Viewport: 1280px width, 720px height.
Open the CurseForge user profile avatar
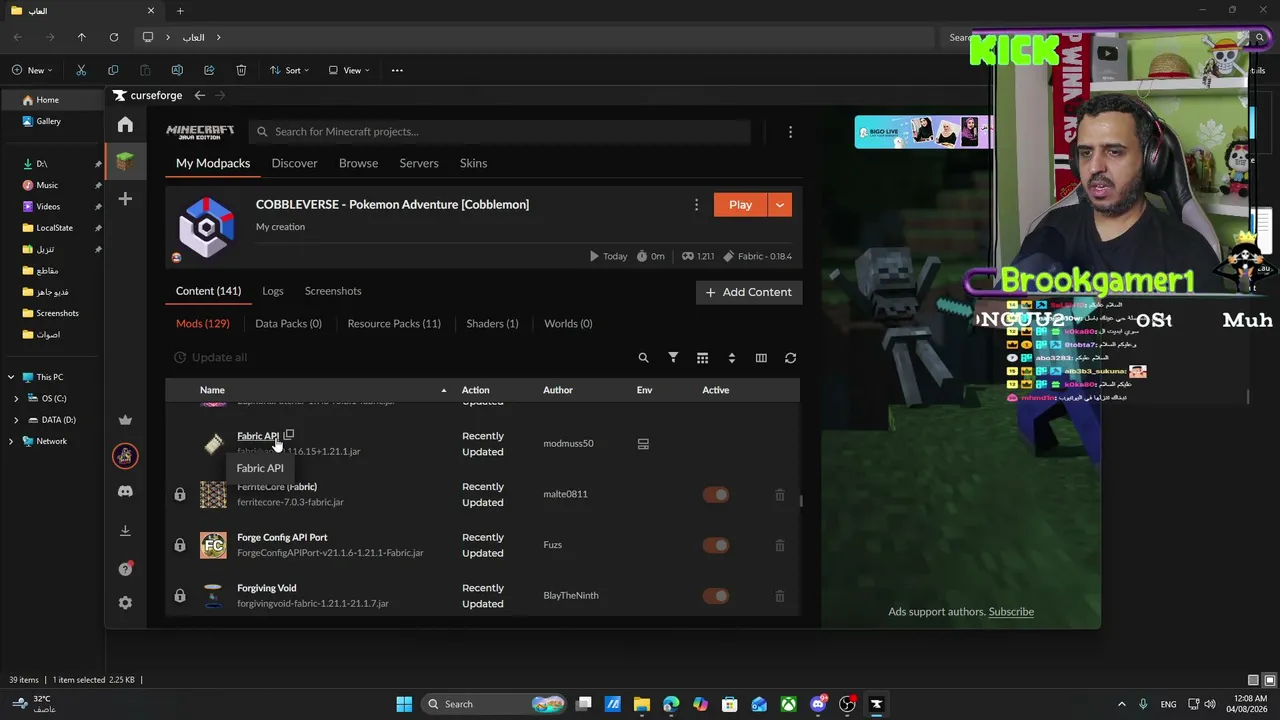pyautogui.click(x=125, y=456)
